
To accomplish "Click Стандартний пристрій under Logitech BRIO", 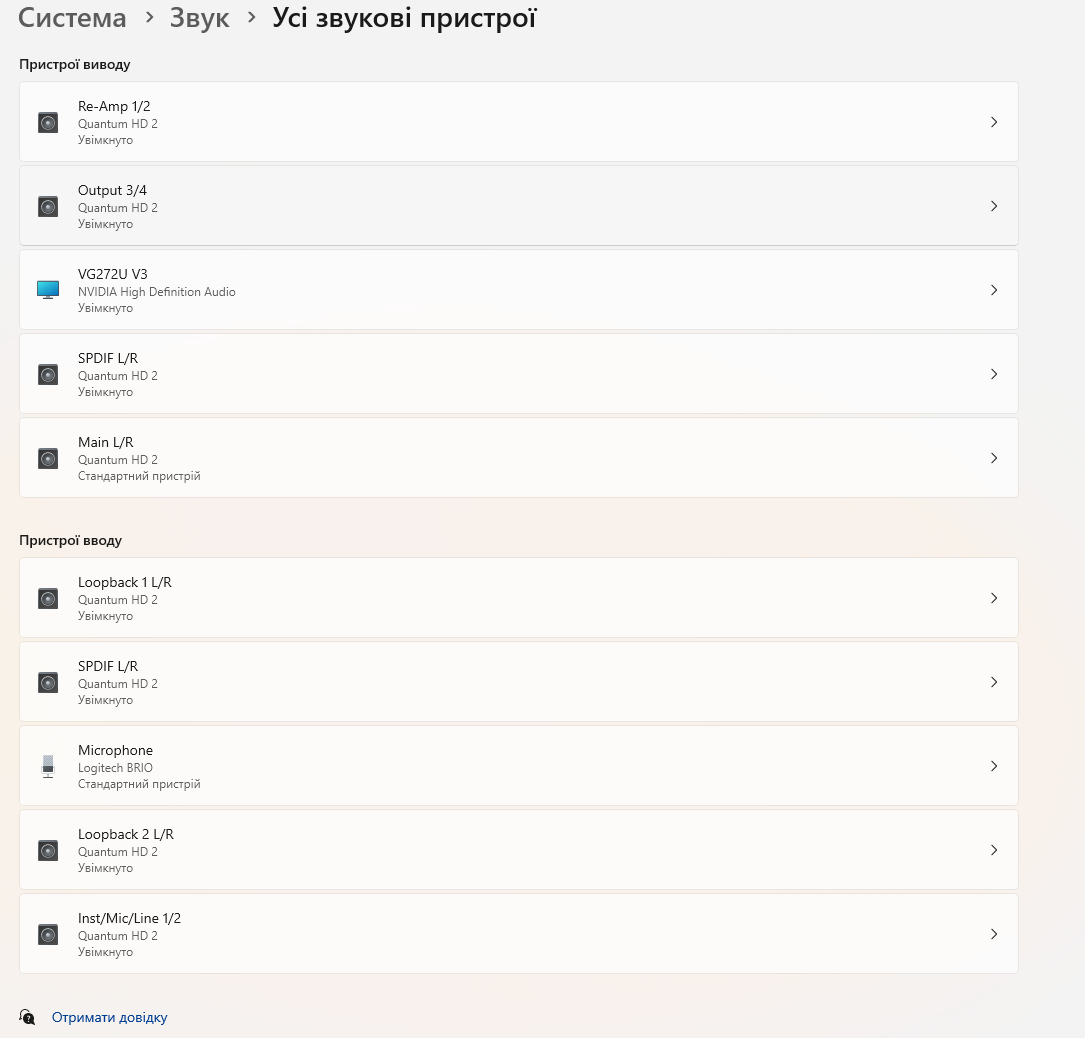I will tap(139, 784).
